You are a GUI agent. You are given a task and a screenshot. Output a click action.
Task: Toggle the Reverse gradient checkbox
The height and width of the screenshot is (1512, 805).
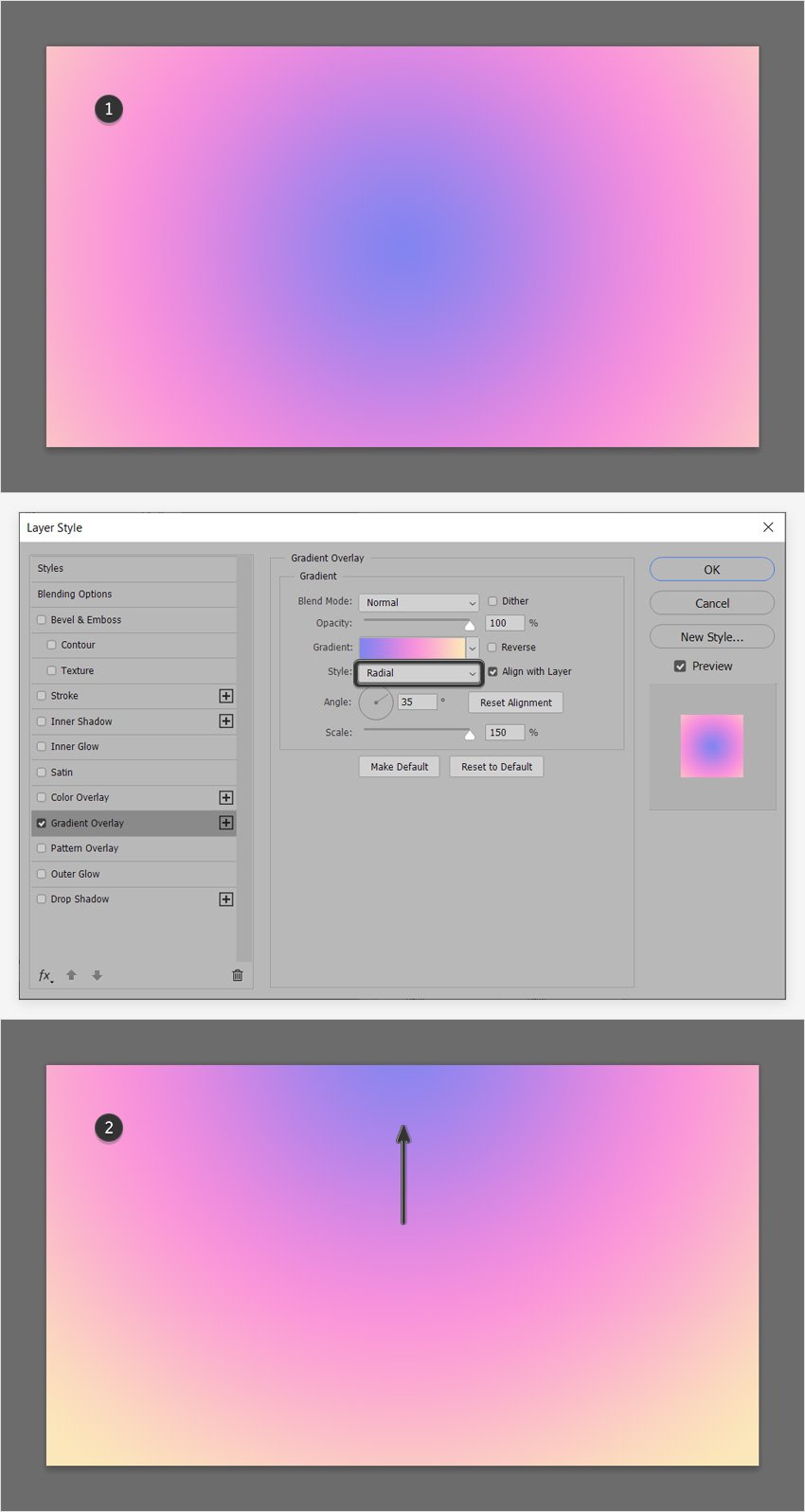pyautogui.click(x=492, y=648)
